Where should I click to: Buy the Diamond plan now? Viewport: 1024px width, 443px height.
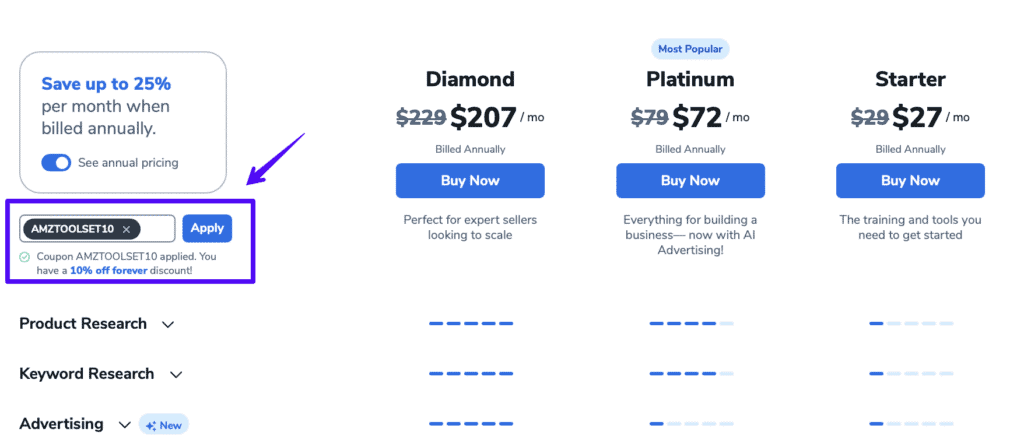[470, 181]
